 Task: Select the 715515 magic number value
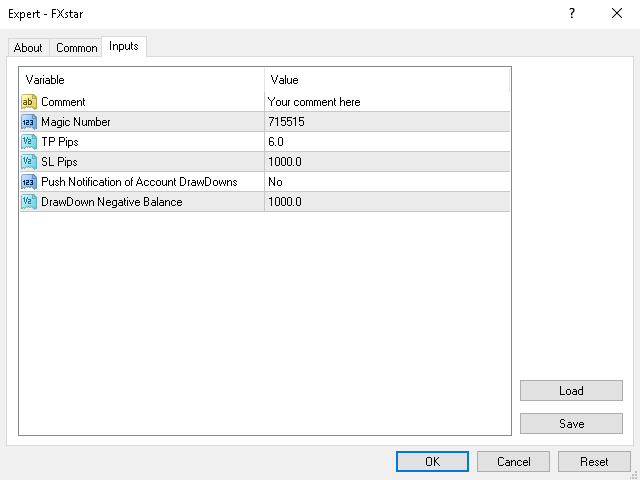pyautogui.click(x=286, y=122)
